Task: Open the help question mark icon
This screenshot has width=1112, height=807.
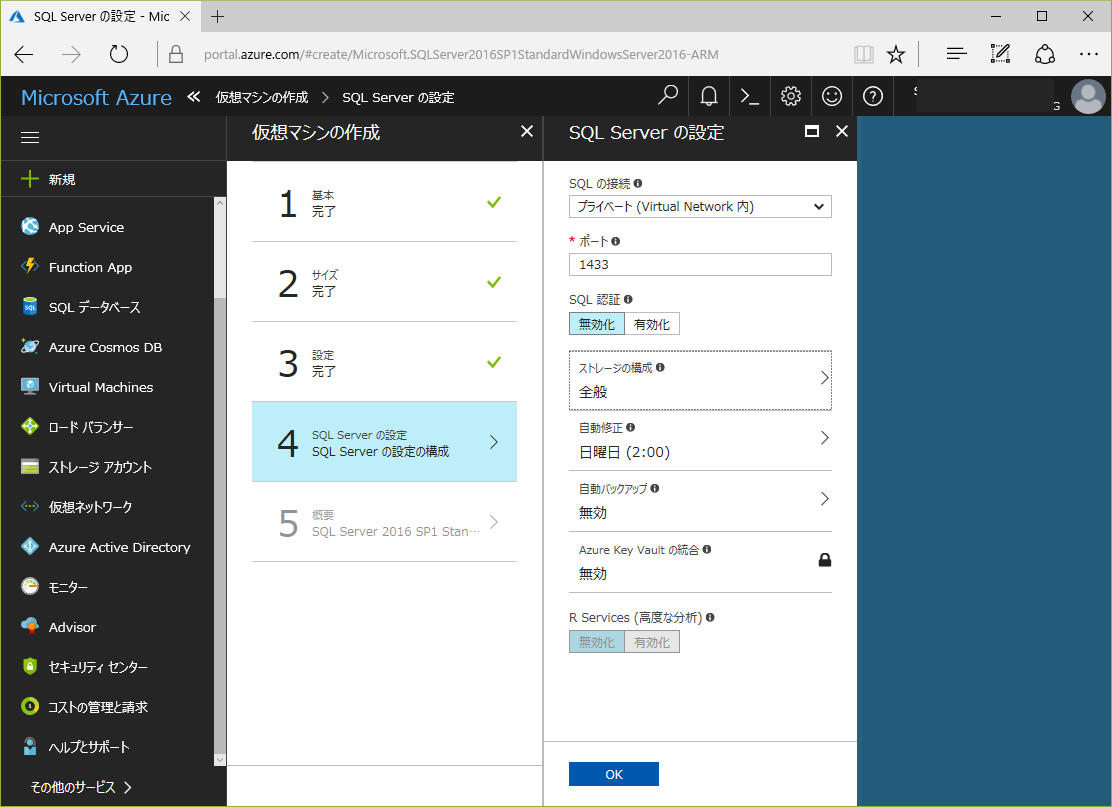Action: (x=873, y=96)
